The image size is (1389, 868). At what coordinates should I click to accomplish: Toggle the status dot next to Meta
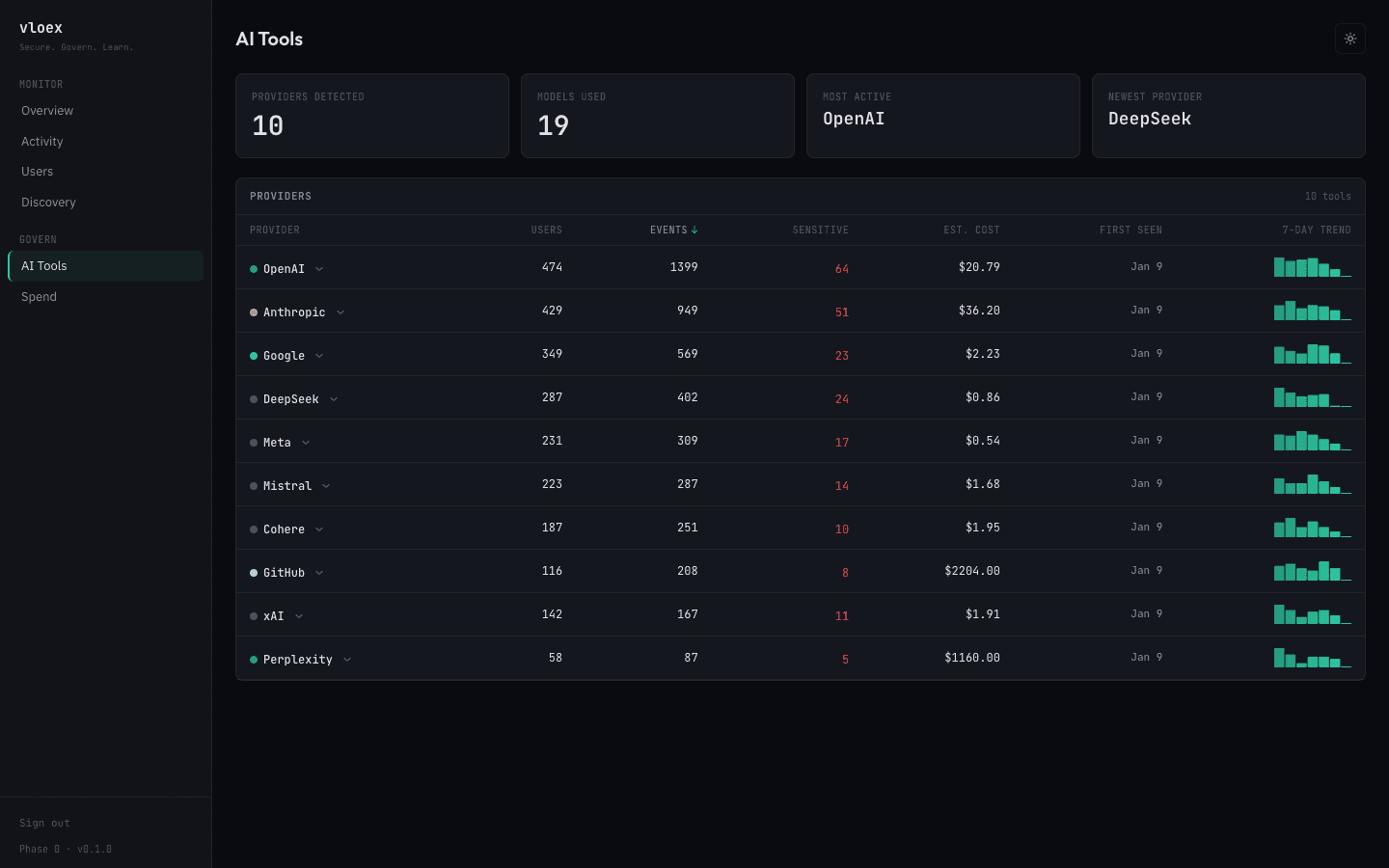(x=253, y=441)
